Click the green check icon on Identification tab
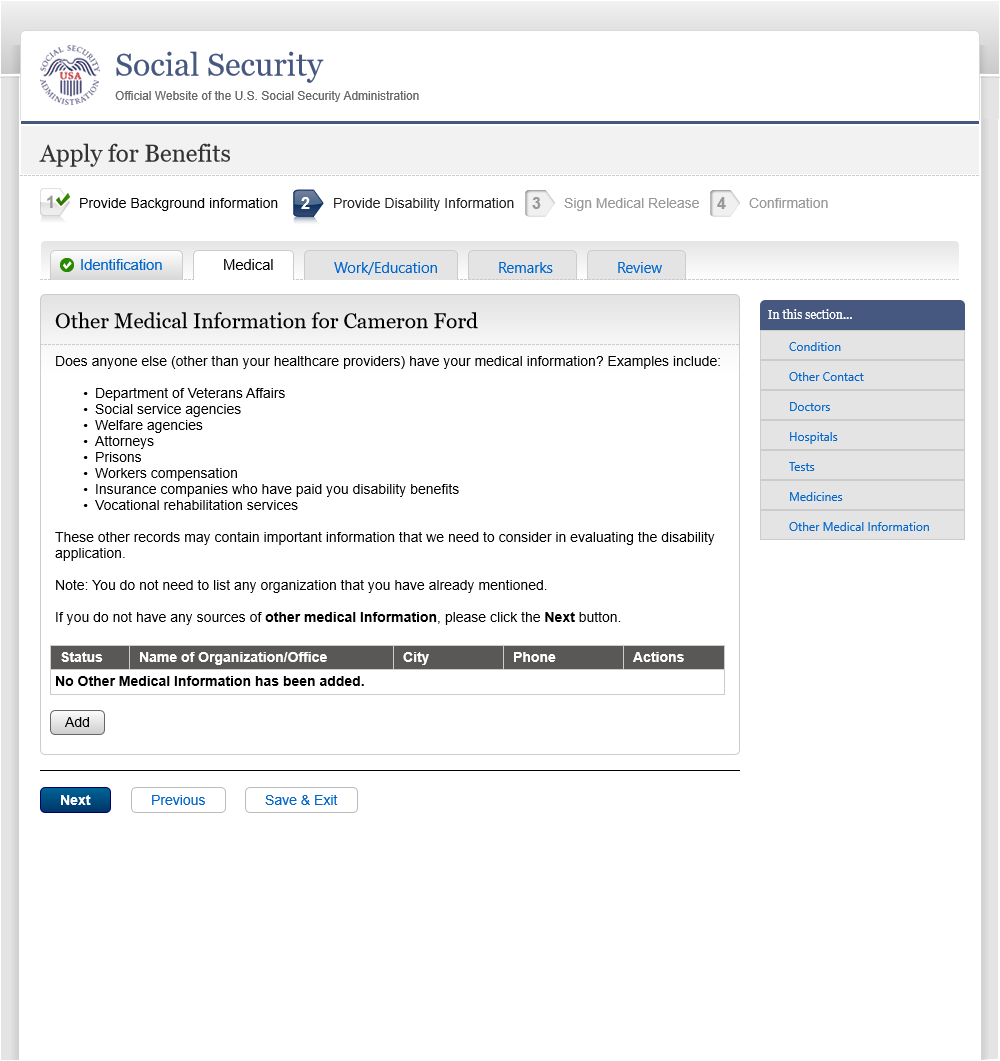This screenshot has width=1000, height=1061. tap(67, 265)
